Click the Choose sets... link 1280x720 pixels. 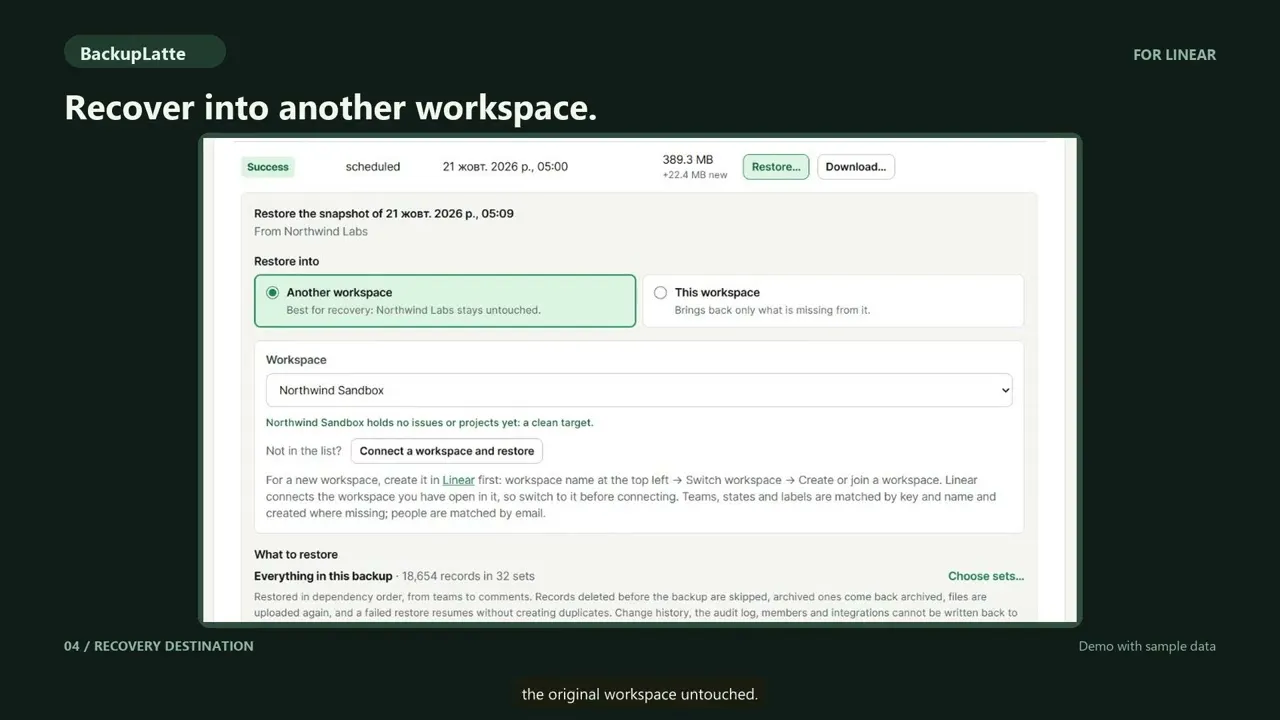click(986, 576)
